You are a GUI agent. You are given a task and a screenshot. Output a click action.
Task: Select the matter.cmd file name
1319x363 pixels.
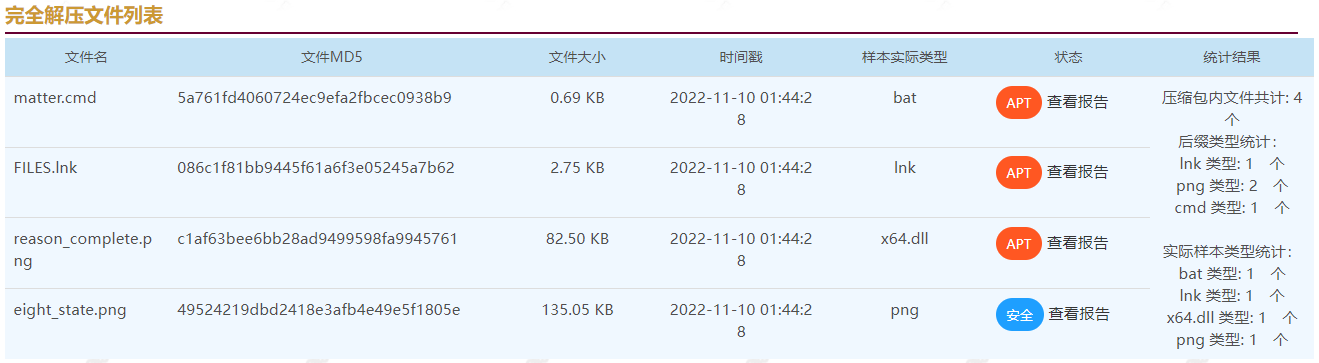(x=55, y=98)
